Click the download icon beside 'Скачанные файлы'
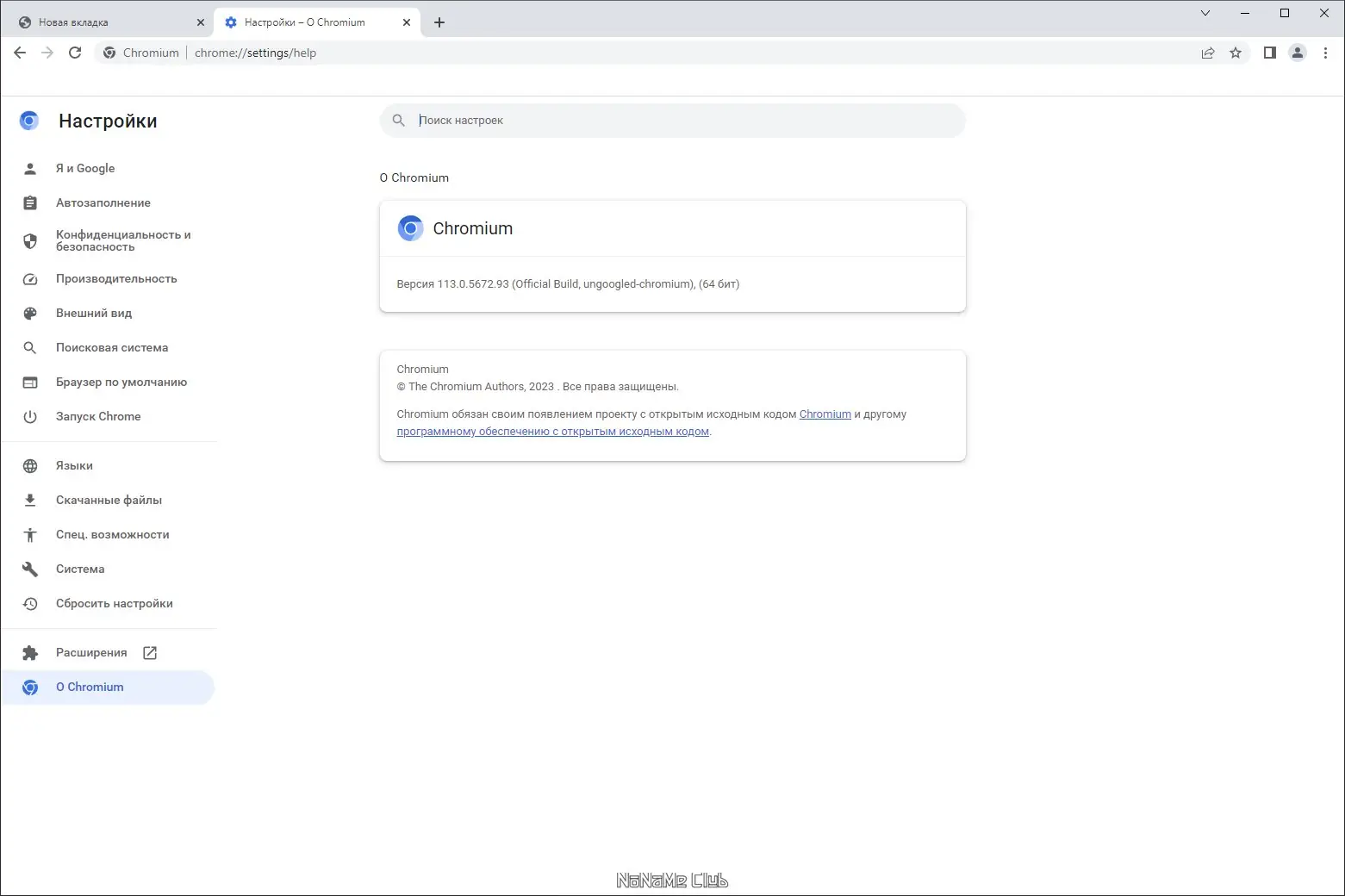The height and width of the screenshot is (896, 1345). pos(30,501)
